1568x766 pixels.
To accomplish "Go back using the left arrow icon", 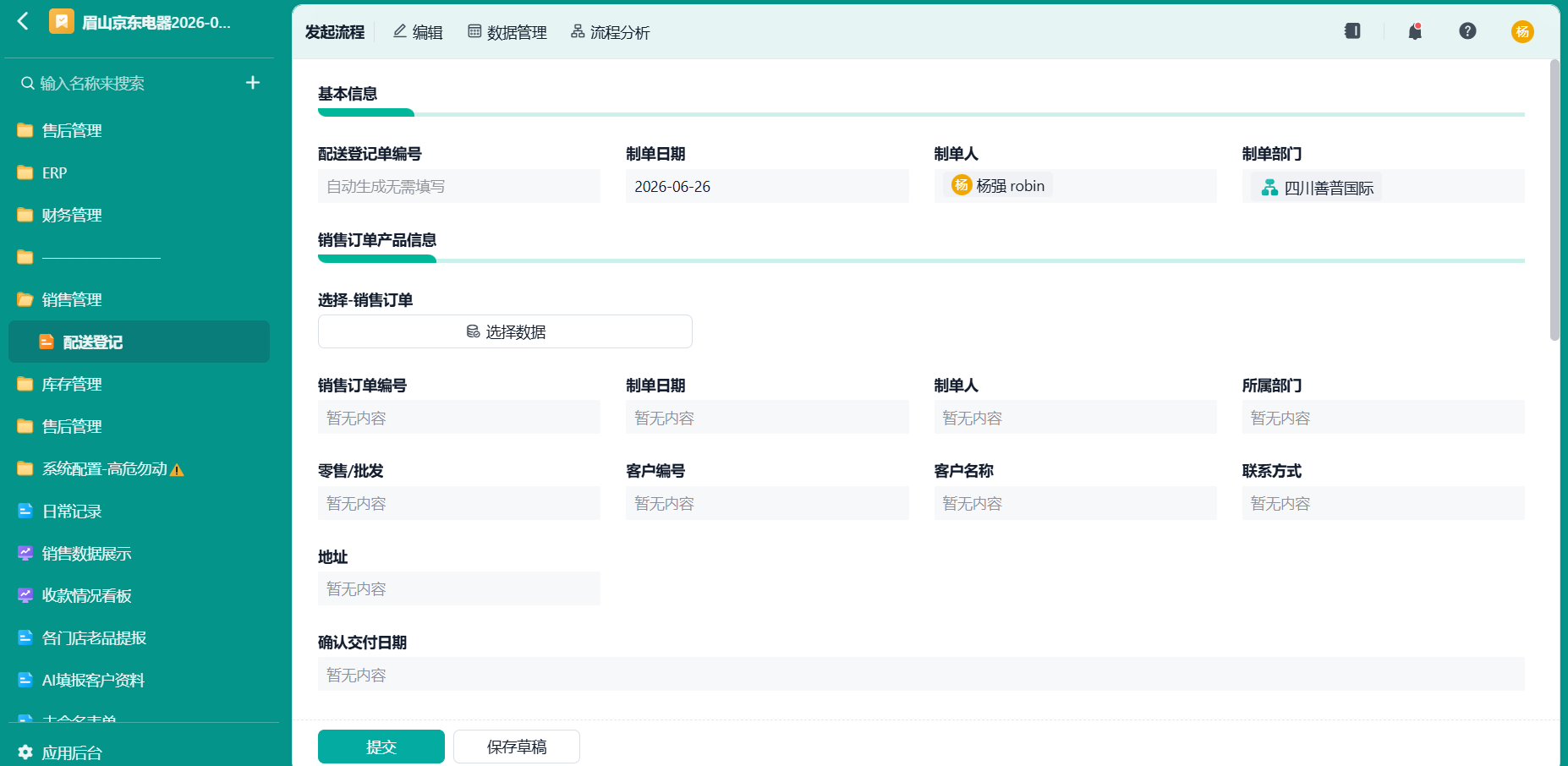I will click(x=23, y=21).
